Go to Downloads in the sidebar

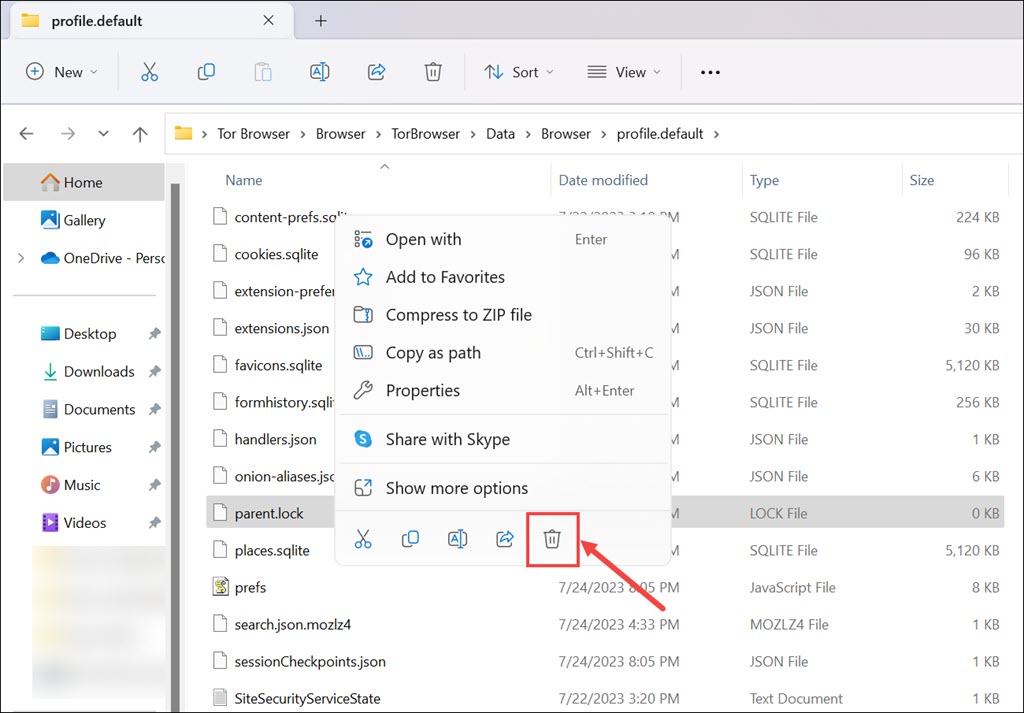[x=98, y=372]
